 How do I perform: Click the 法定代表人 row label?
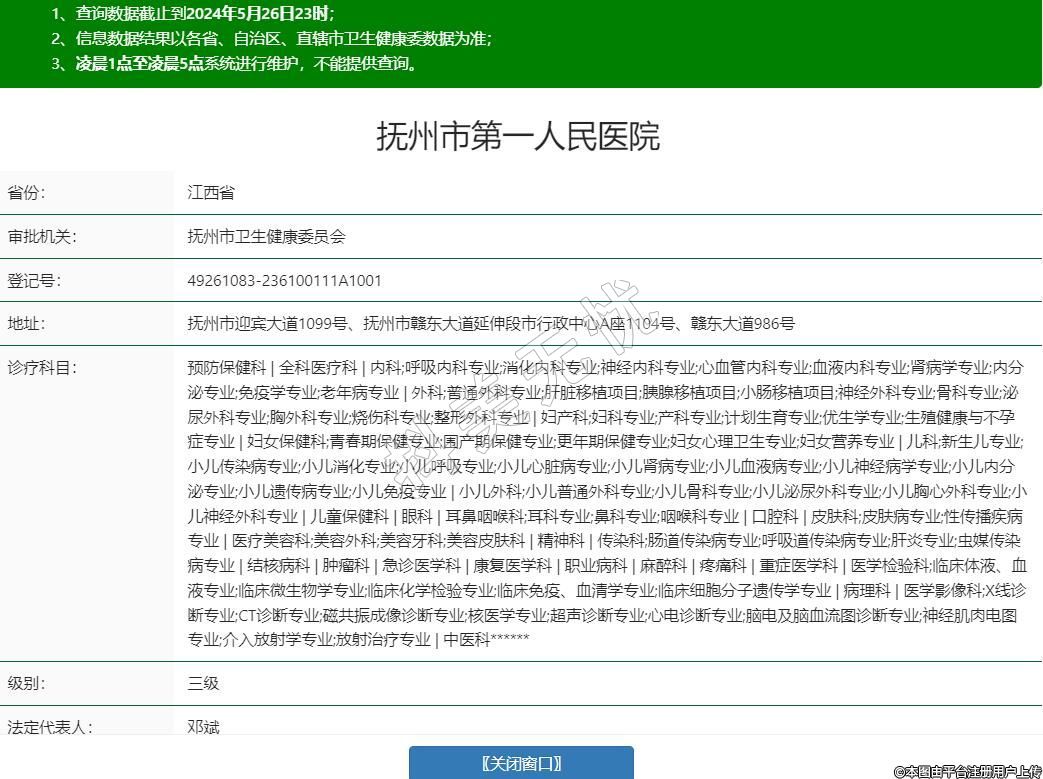point(49,727)
